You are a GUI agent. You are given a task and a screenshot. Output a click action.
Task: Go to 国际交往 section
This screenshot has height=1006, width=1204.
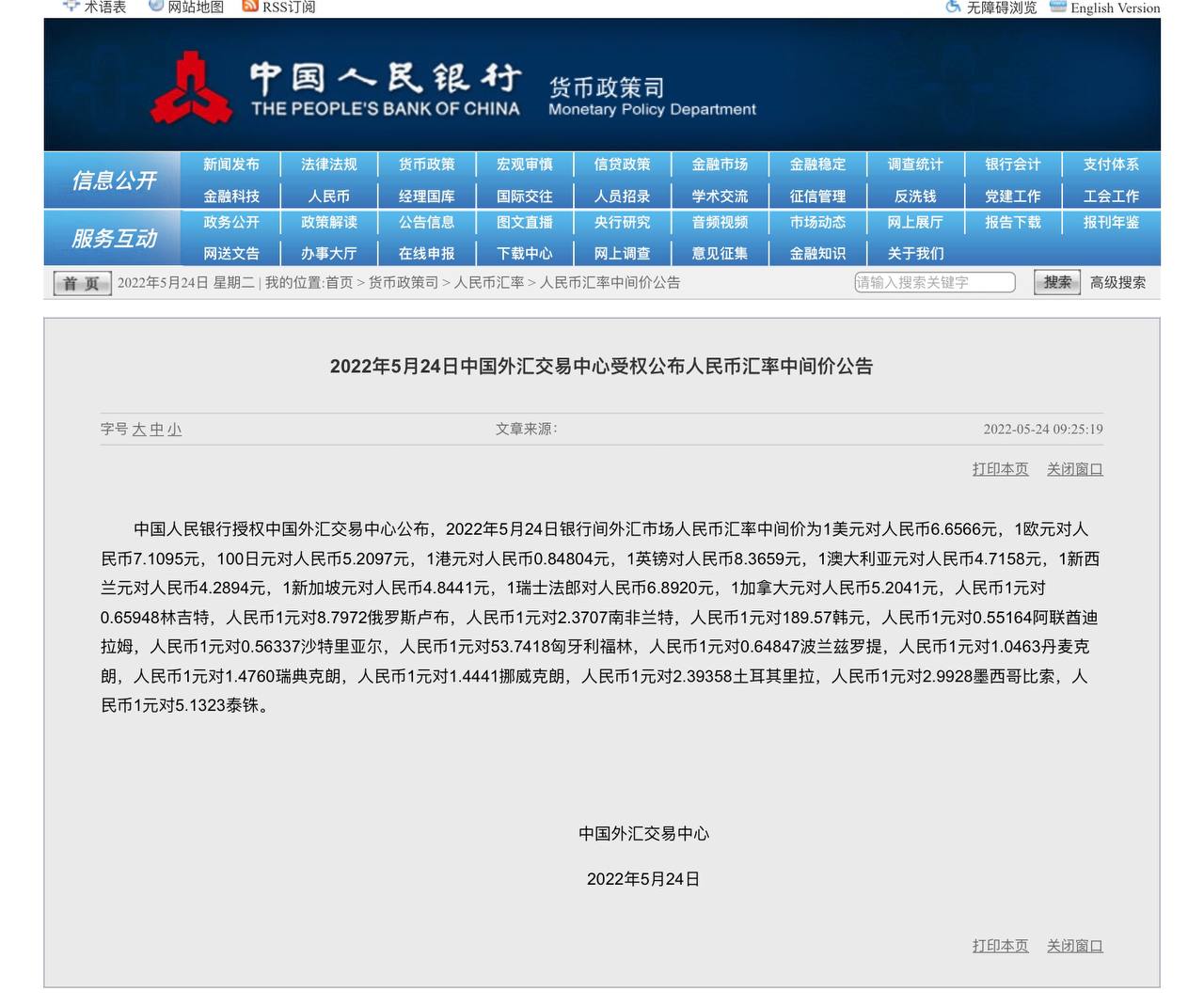524,196
